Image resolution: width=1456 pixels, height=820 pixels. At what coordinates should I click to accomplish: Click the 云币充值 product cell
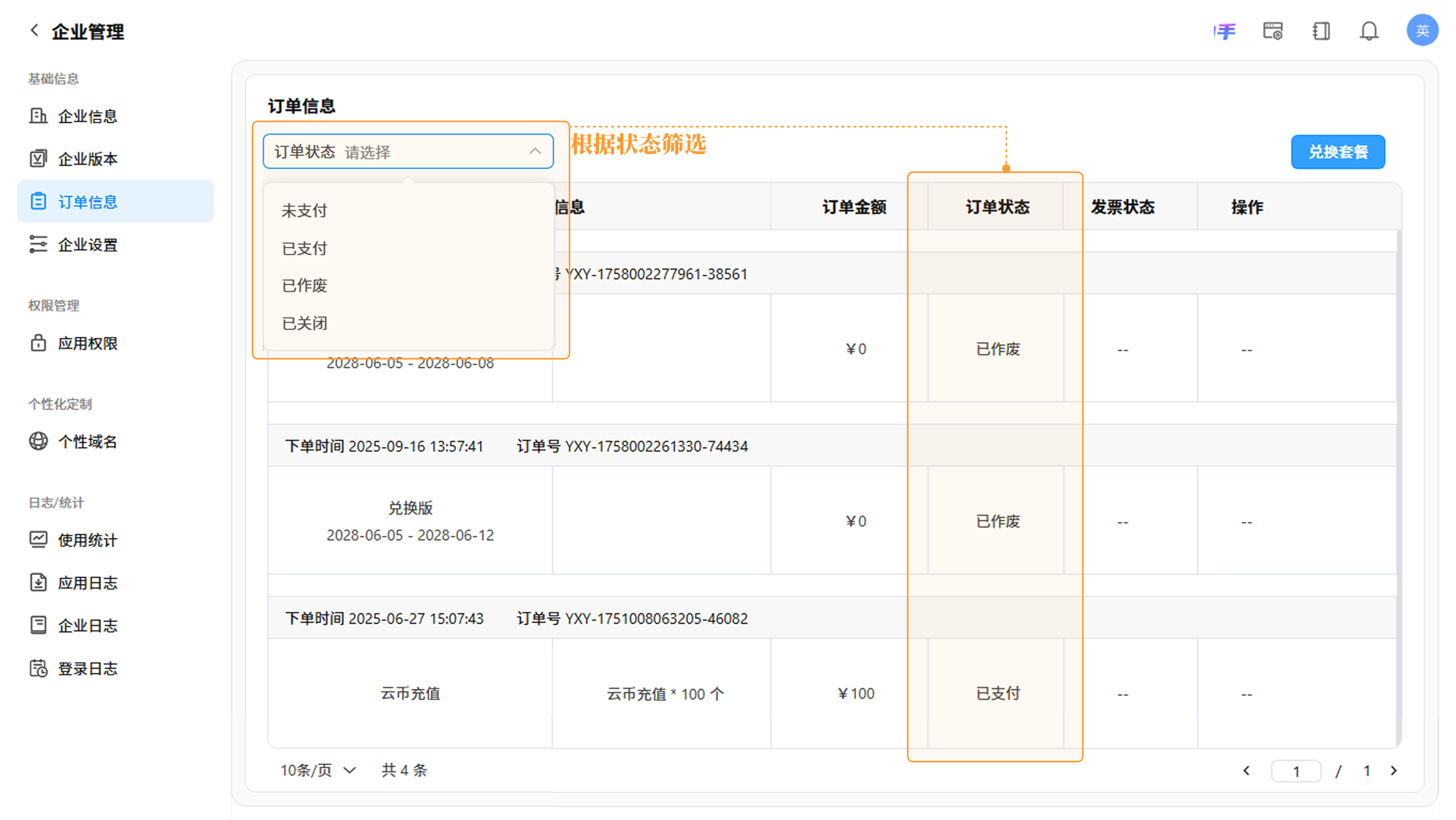point(410,693)
